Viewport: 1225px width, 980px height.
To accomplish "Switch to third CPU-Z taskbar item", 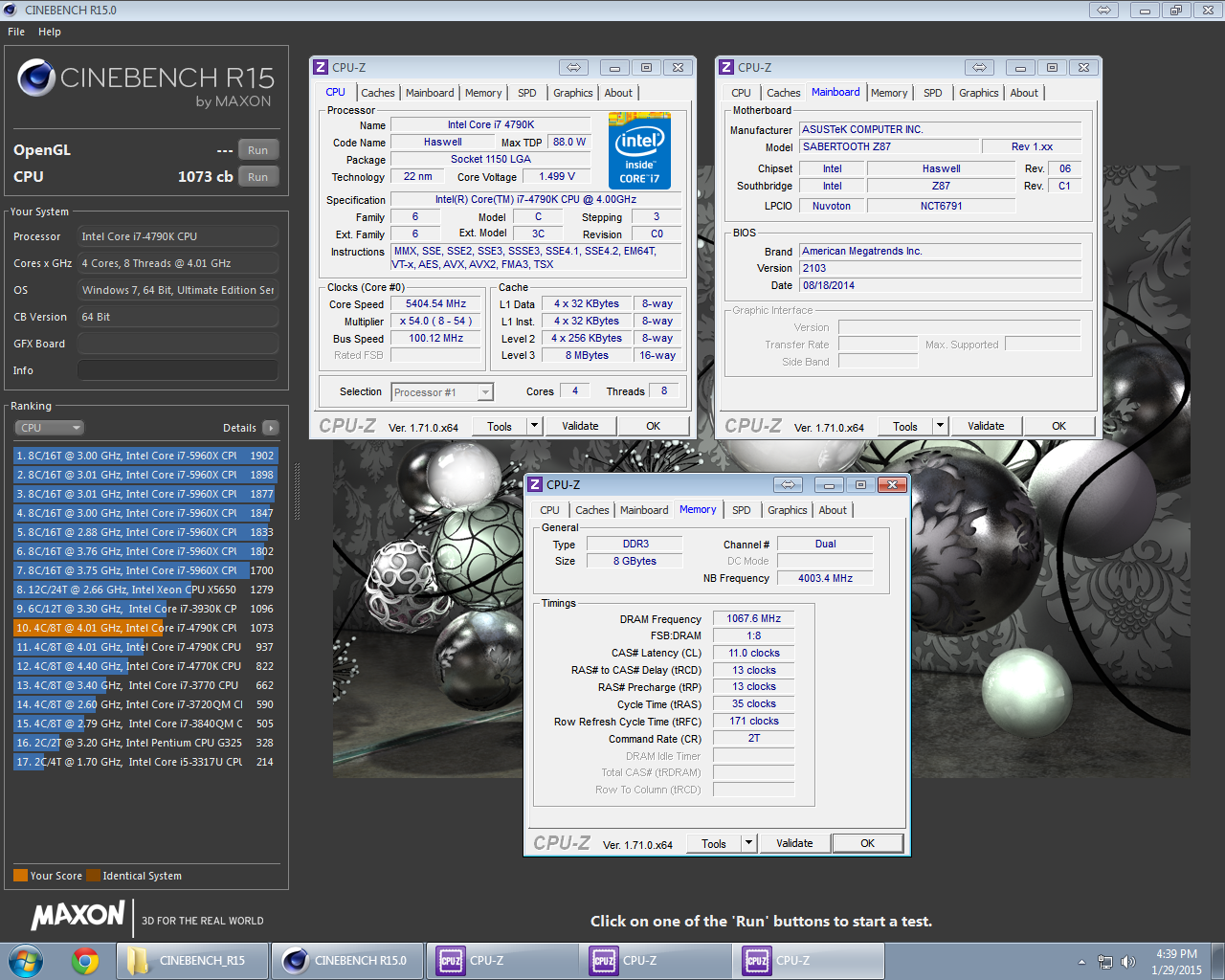I will (x=807, y=961).
